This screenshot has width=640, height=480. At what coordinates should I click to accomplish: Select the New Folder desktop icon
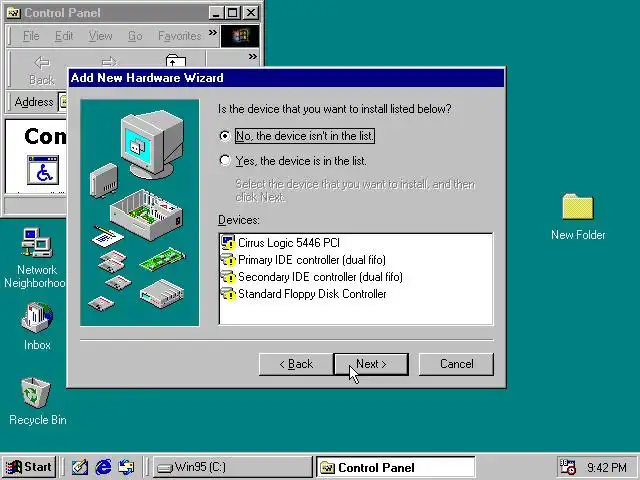tap(578, 217)
